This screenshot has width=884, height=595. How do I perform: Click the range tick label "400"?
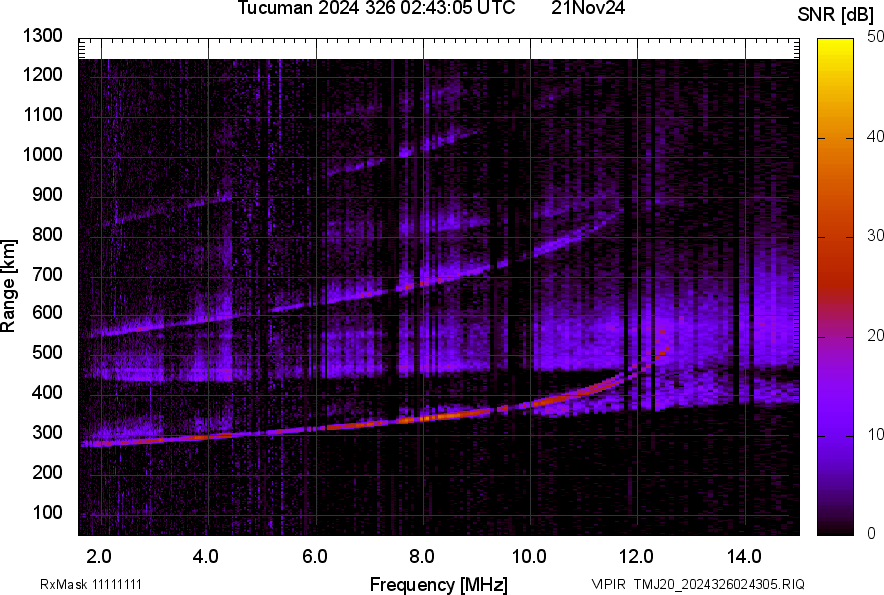click(x=47, y=392)
